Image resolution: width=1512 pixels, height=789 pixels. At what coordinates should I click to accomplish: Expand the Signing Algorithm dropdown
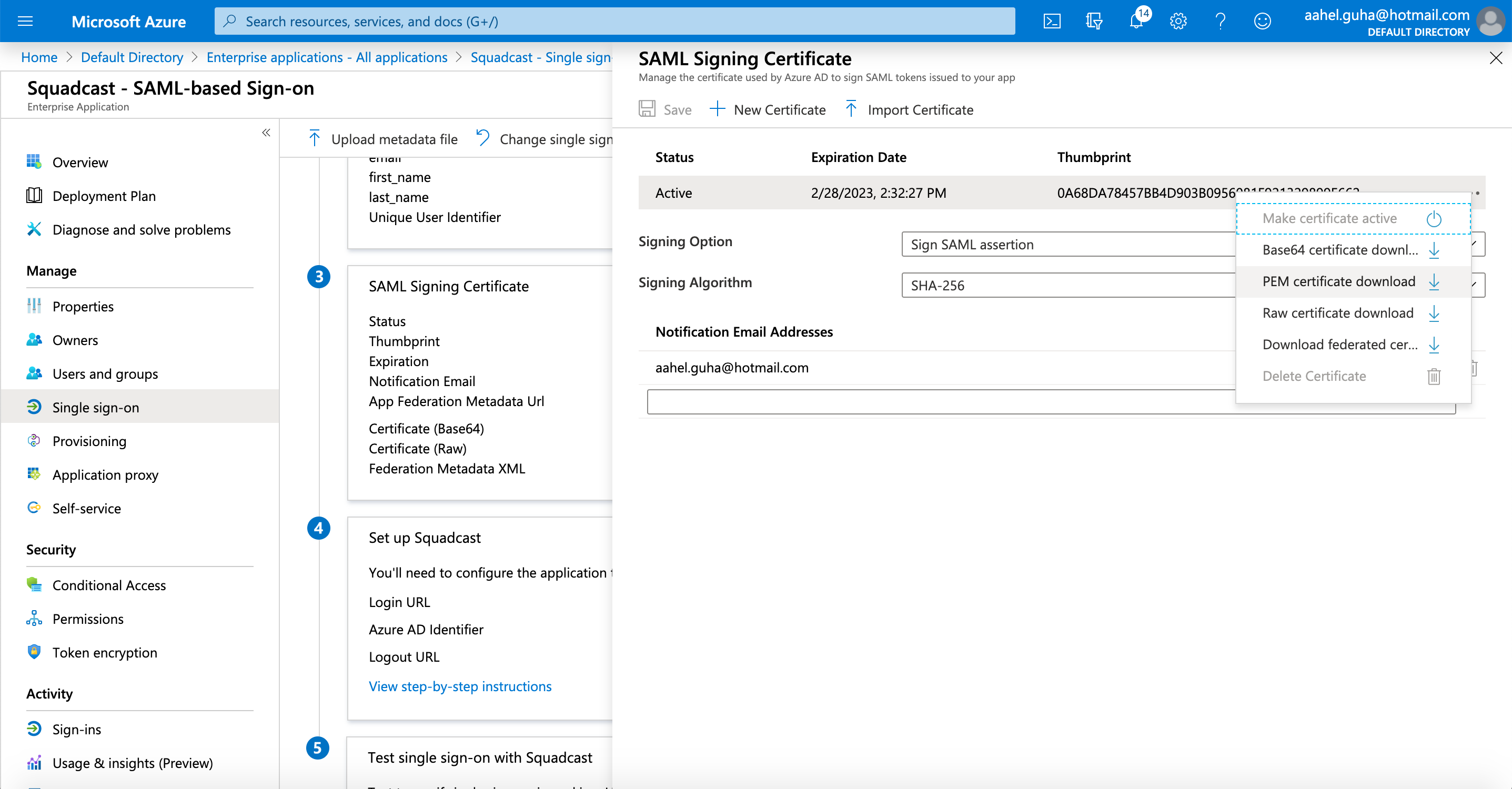(1069, 285)
